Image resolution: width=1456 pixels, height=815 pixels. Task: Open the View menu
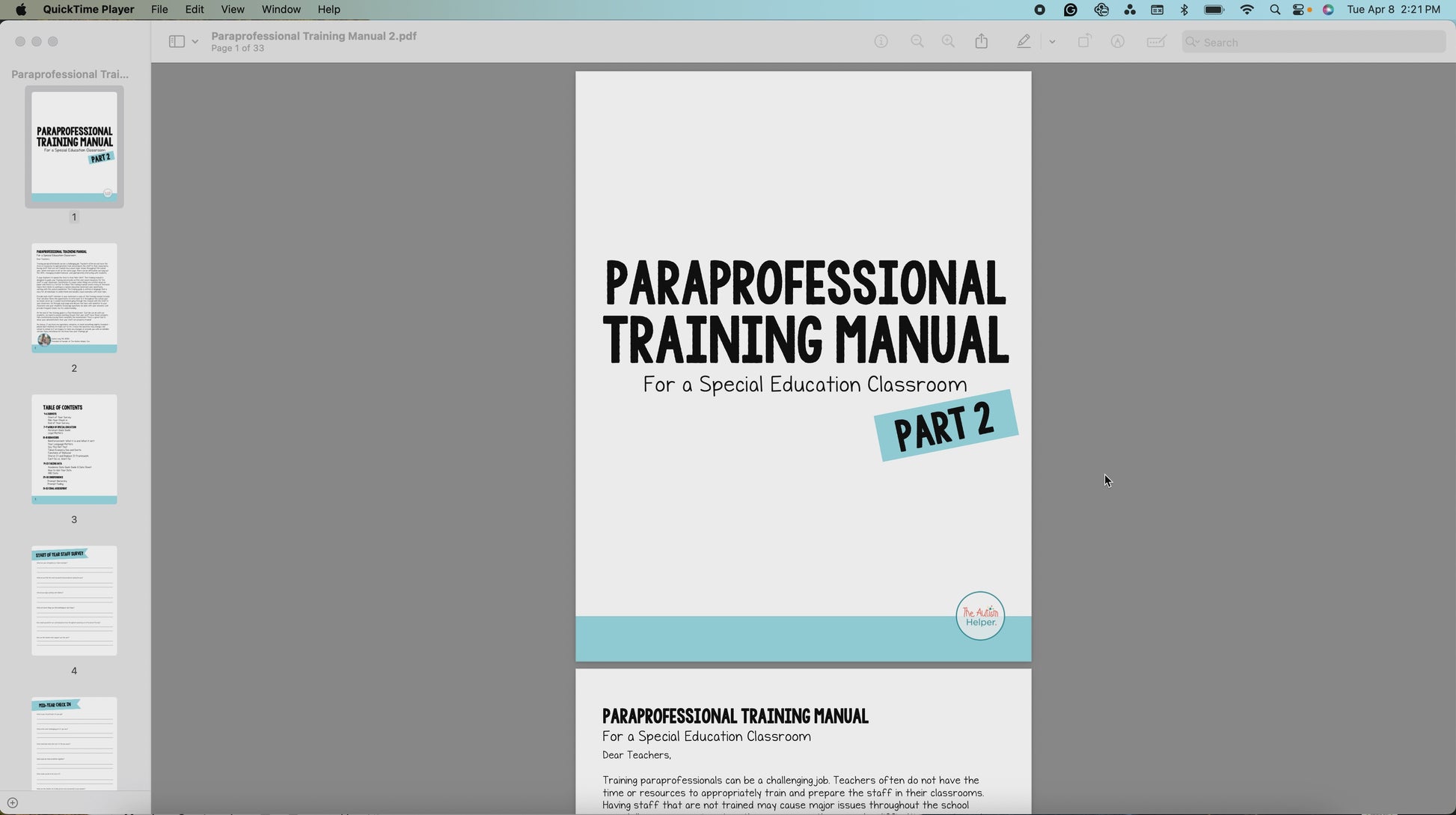coord(232,10)
